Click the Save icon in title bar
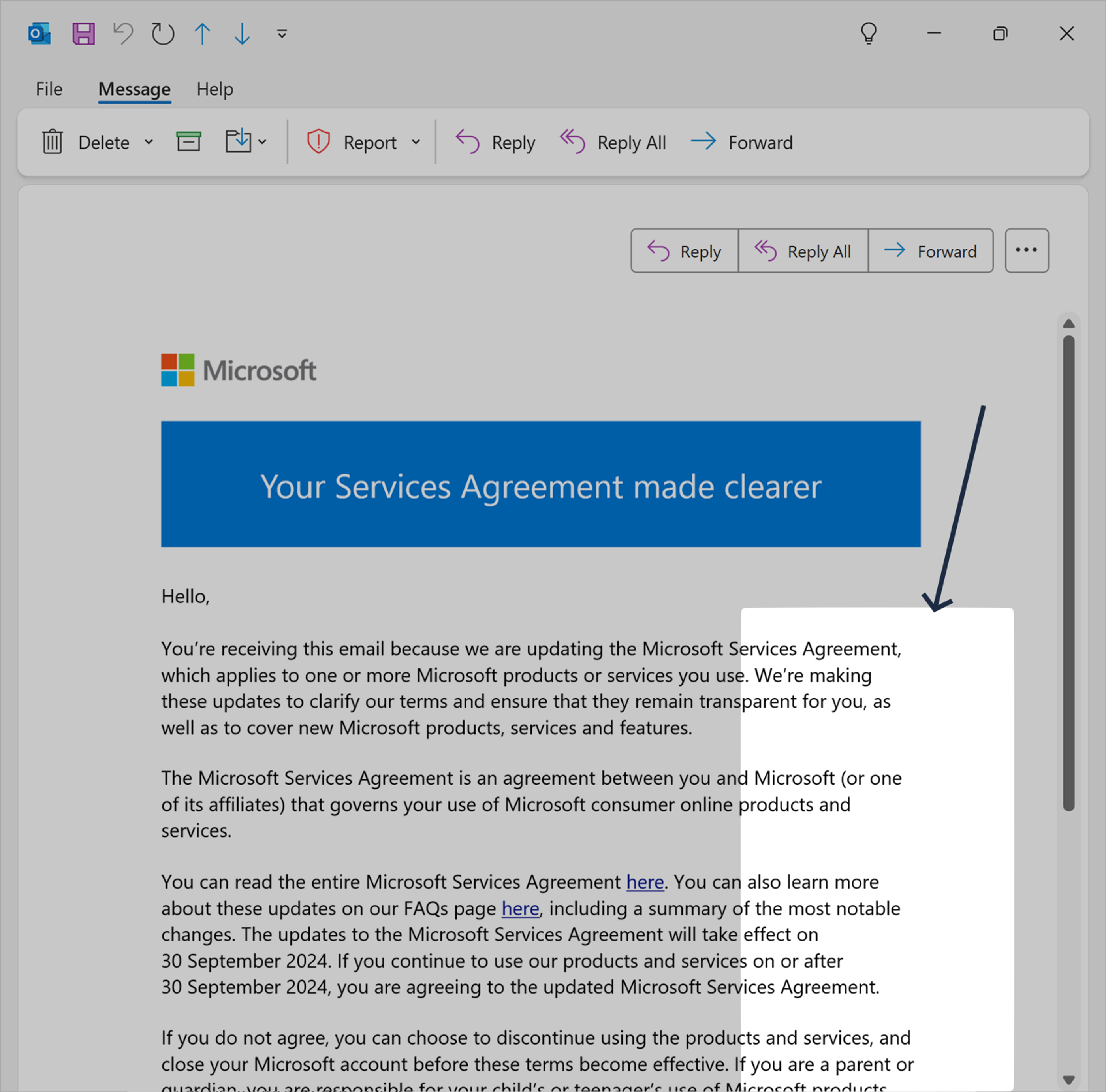The width and height of the screenshot is (1106, 1092). [x=83, y=34]
